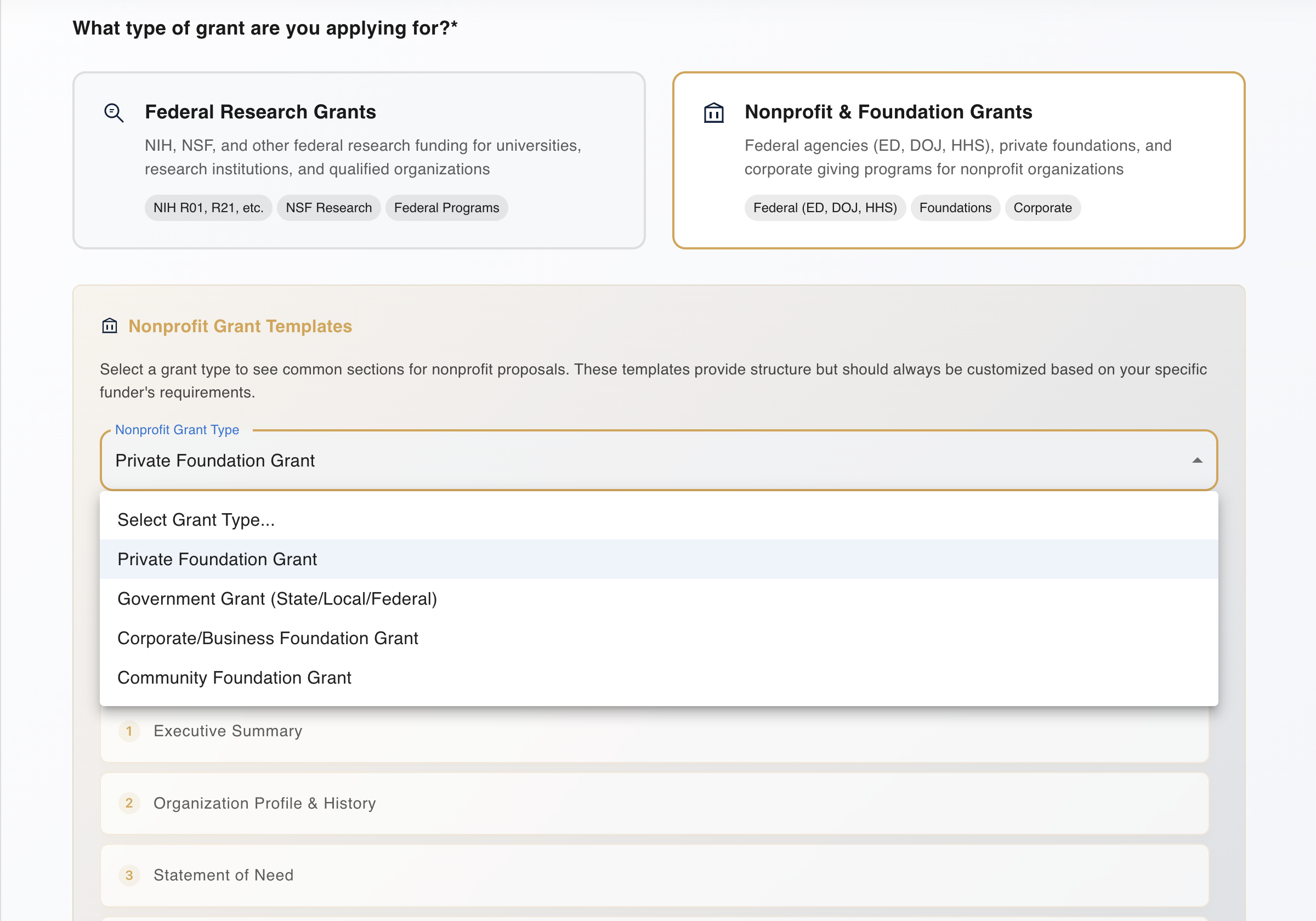Click the Nonprofit & Foundation Grants title
1316x921 pixels.
tap(888, 112)
